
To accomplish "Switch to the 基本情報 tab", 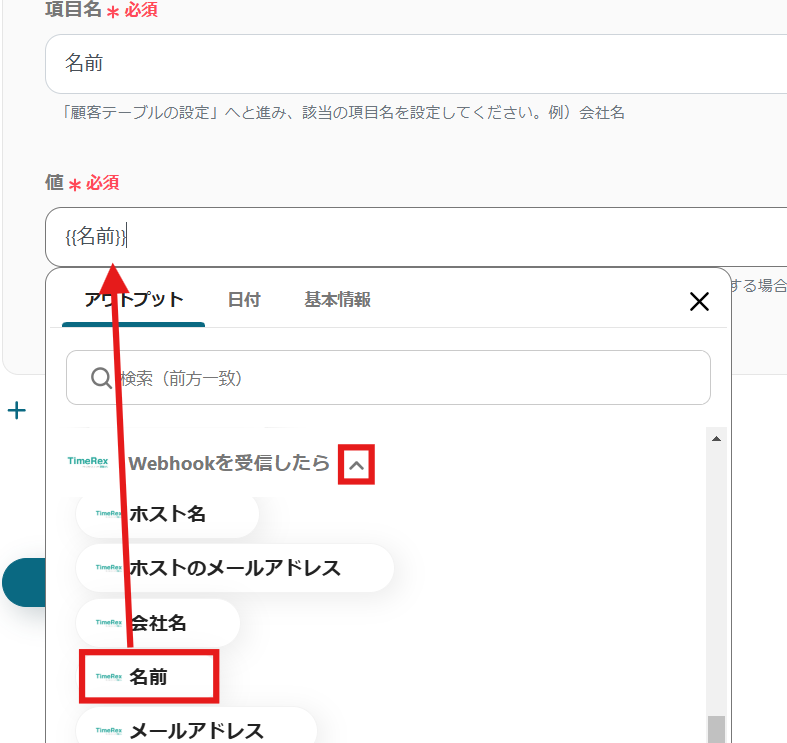I will point(337,300).
